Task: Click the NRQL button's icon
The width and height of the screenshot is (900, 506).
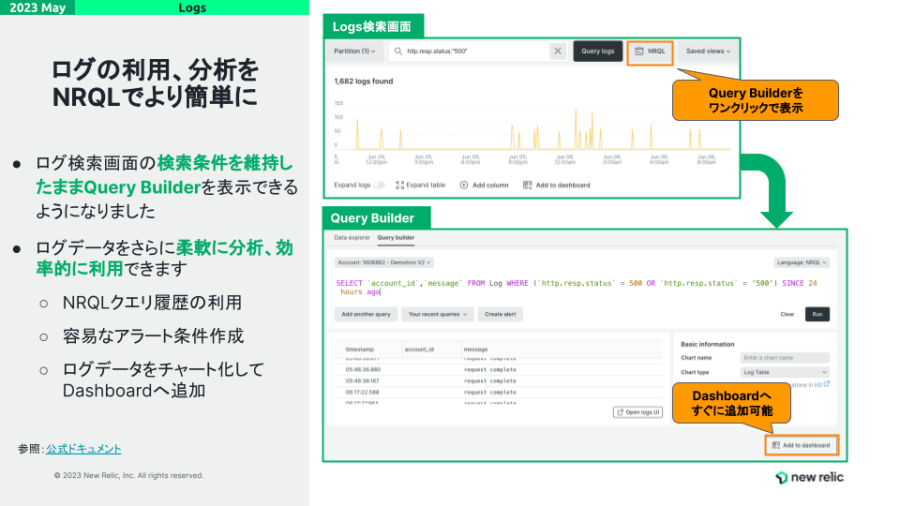Action: pos(639,51)
